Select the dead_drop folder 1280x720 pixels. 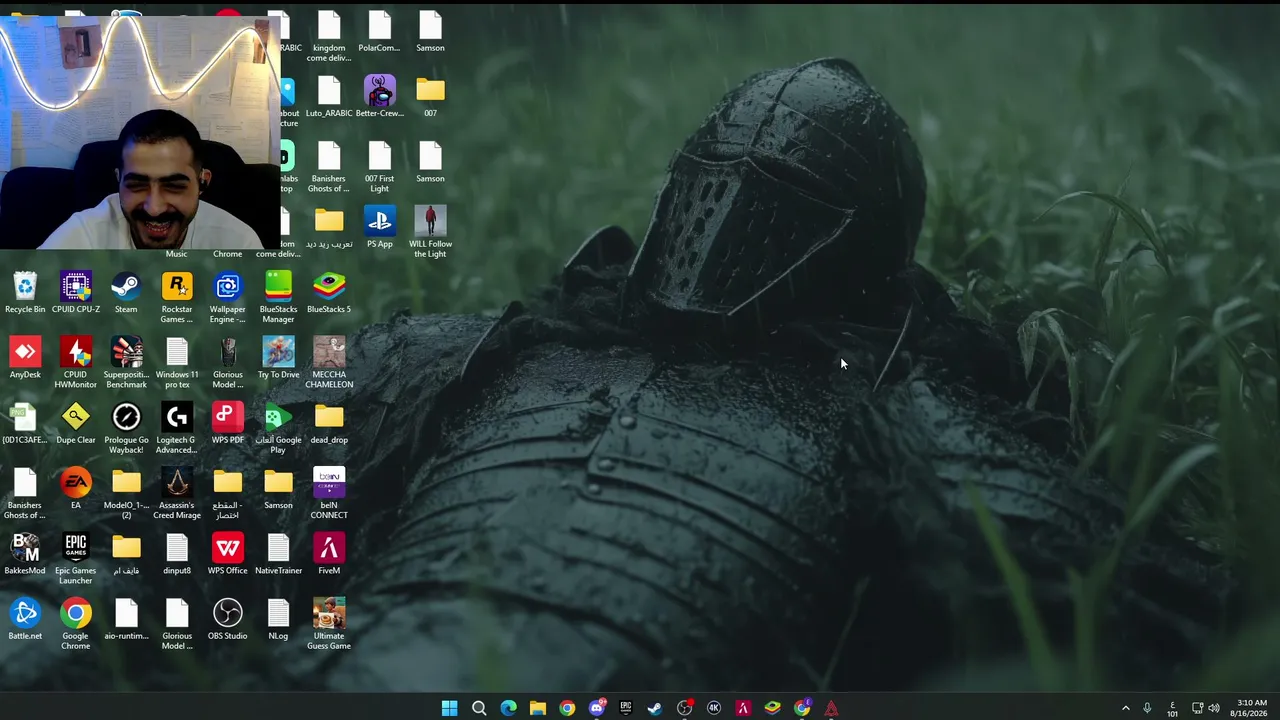(x=329, y=423)
